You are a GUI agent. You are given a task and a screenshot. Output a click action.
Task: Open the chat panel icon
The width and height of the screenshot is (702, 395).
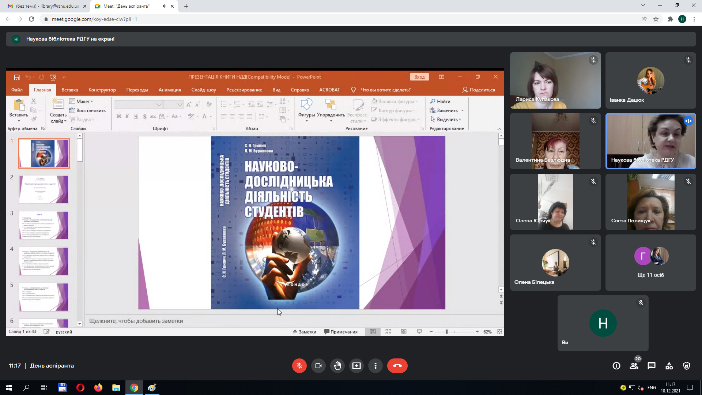(651, 366)
